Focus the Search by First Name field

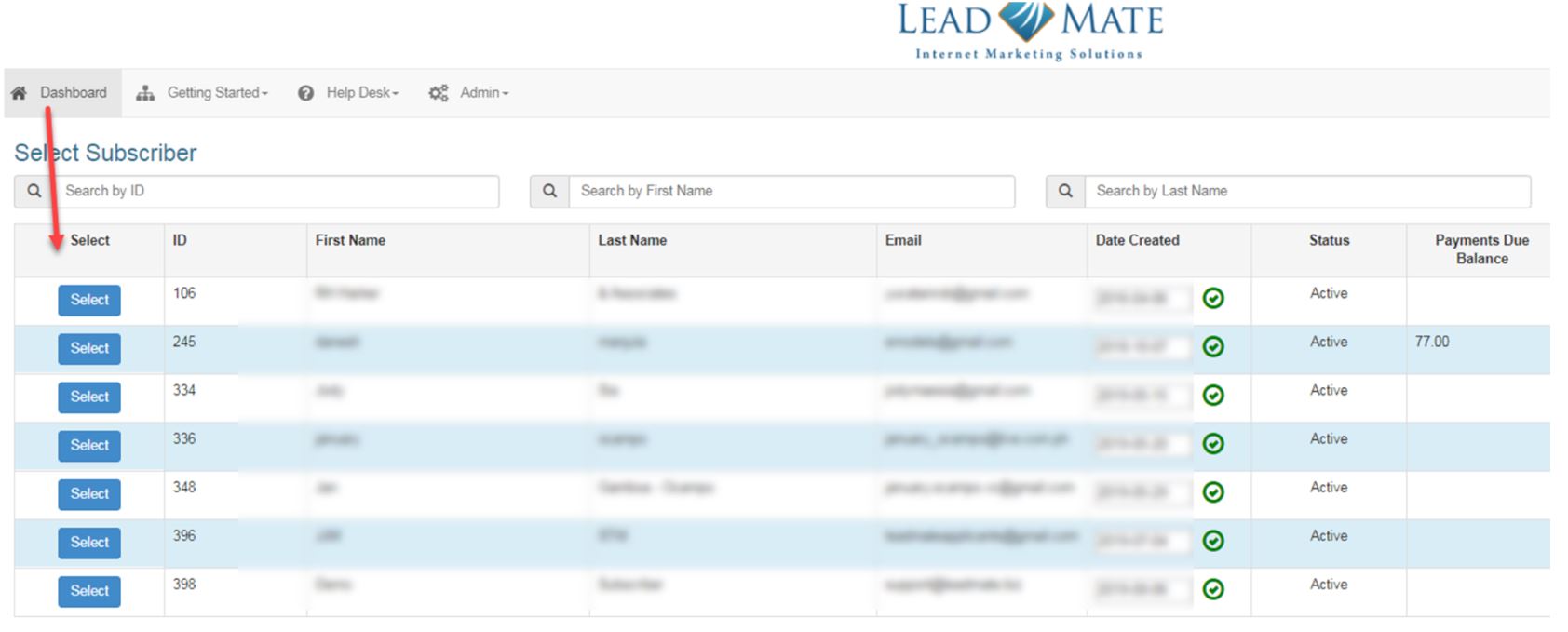click(791, 191)
